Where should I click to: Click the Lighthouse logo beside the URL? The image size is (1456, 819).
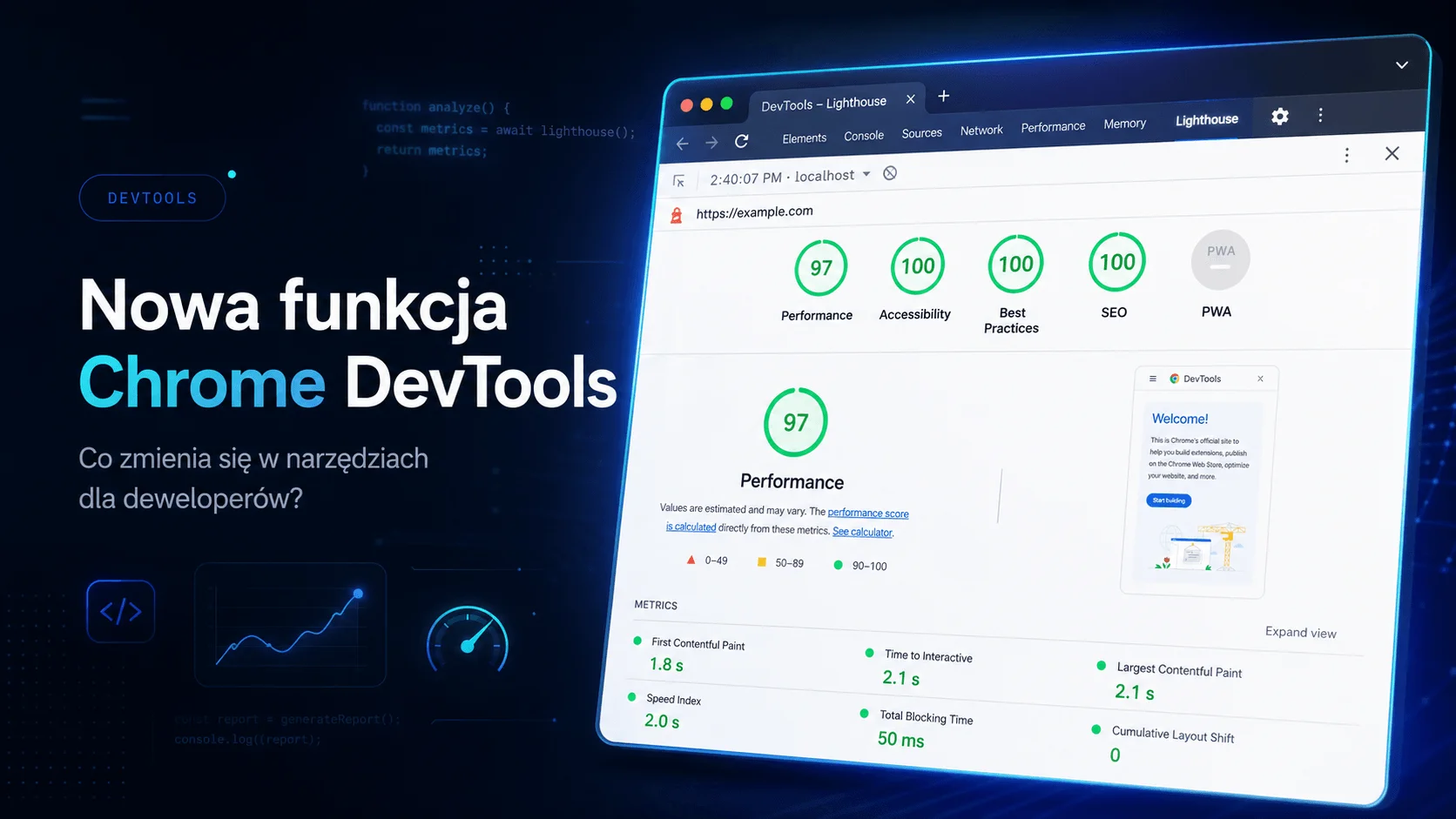(676, 215)
